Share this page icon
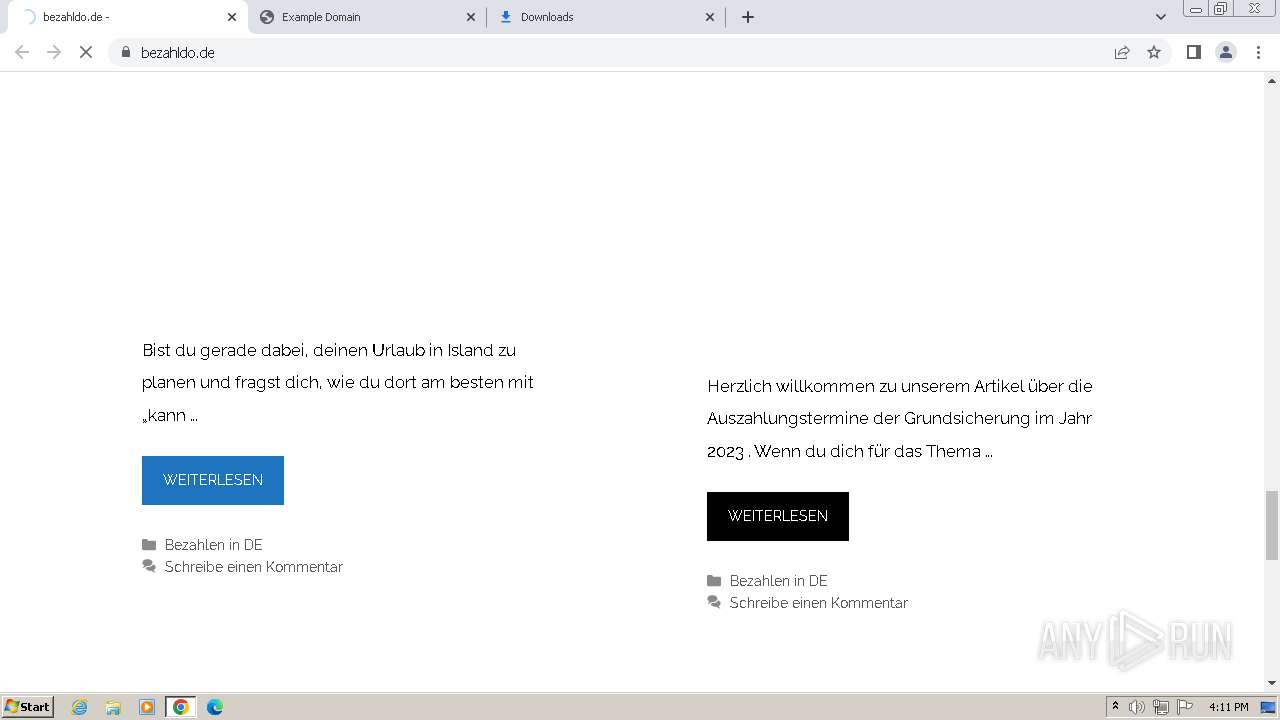This screenshot has height=720, width=1280. pos(1122,52)
